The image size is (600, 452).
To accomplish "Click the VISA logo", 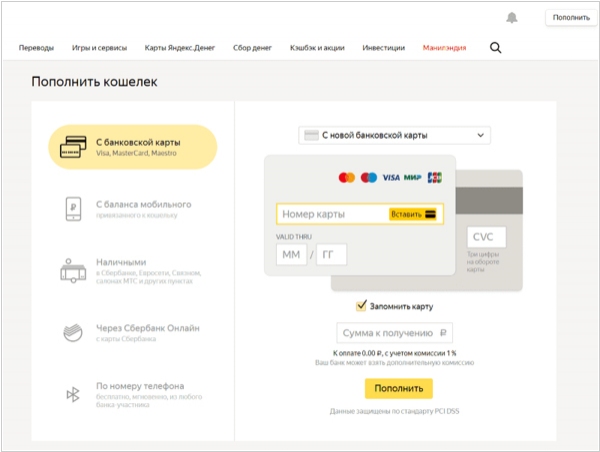I will click(x=391, y=178).
